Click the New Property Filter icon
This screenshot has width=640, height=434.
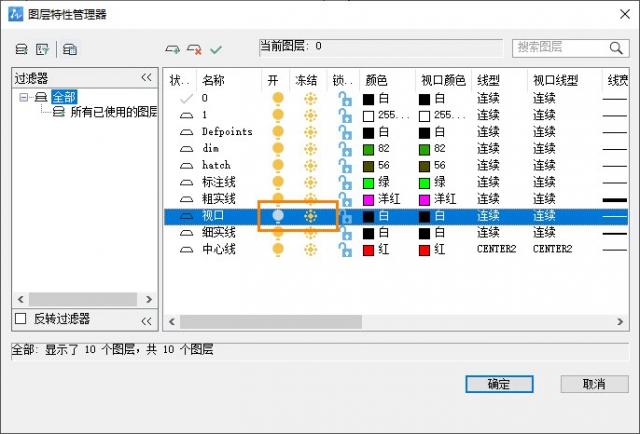click(x=21, y=48)
